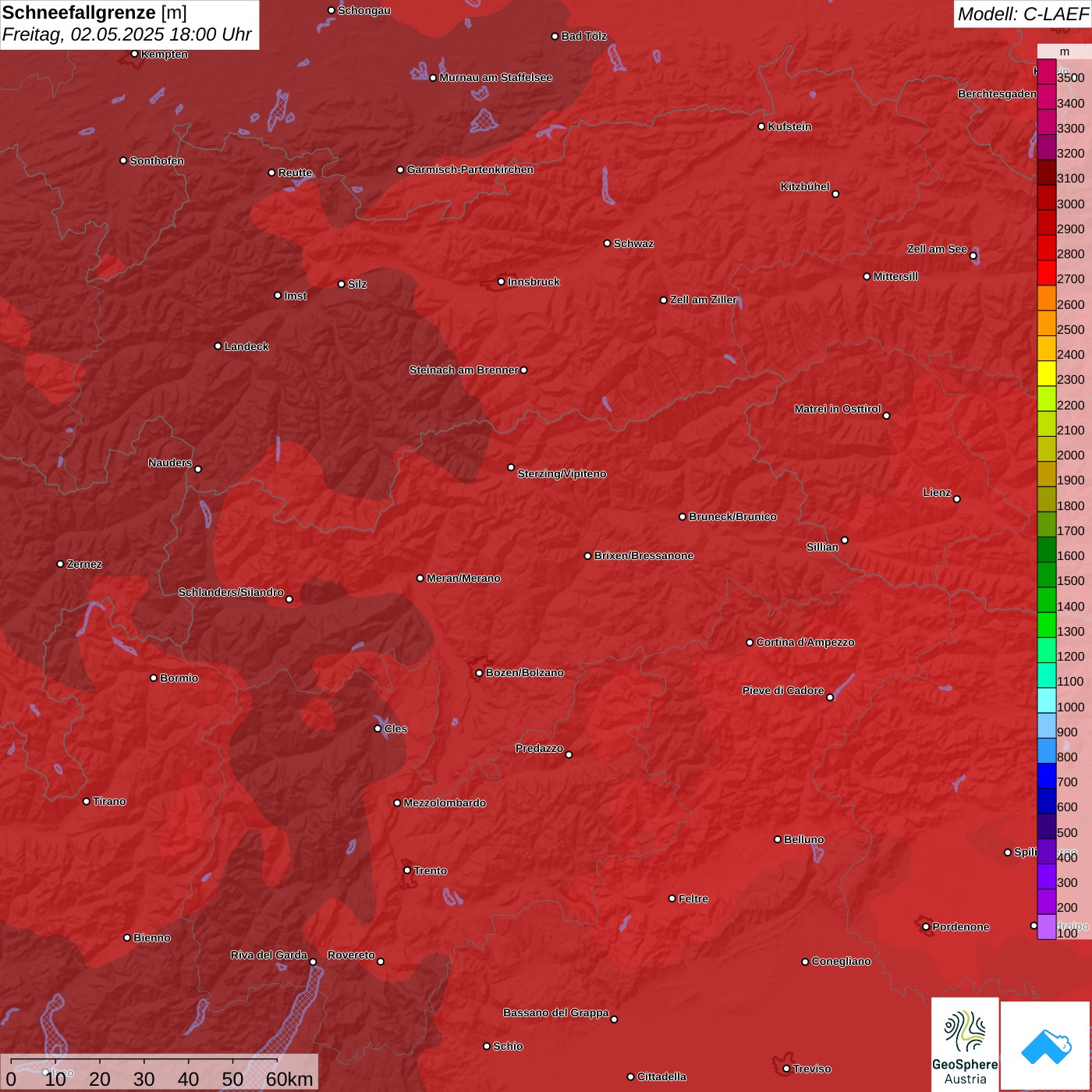Click the Bozen/Bolzano marker dot

(480, 673)
